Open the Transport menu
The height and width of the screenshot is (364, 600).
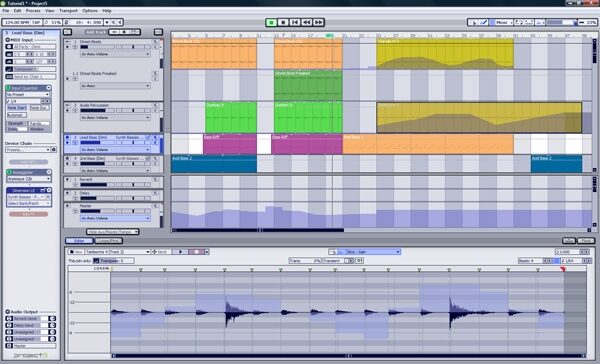point(68,11)
